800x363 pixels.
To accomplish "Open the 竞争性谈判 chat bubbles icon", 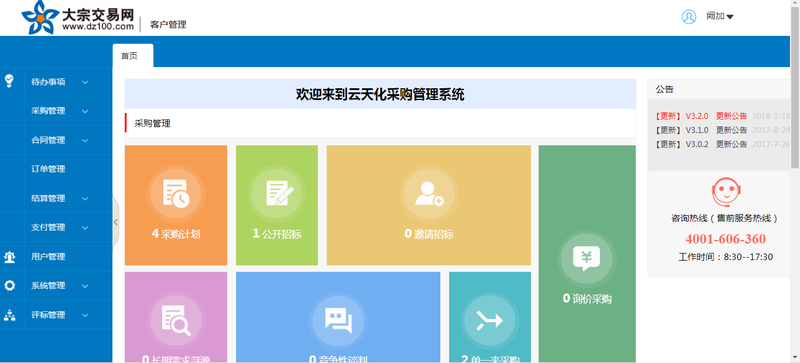I will [338, 321].
